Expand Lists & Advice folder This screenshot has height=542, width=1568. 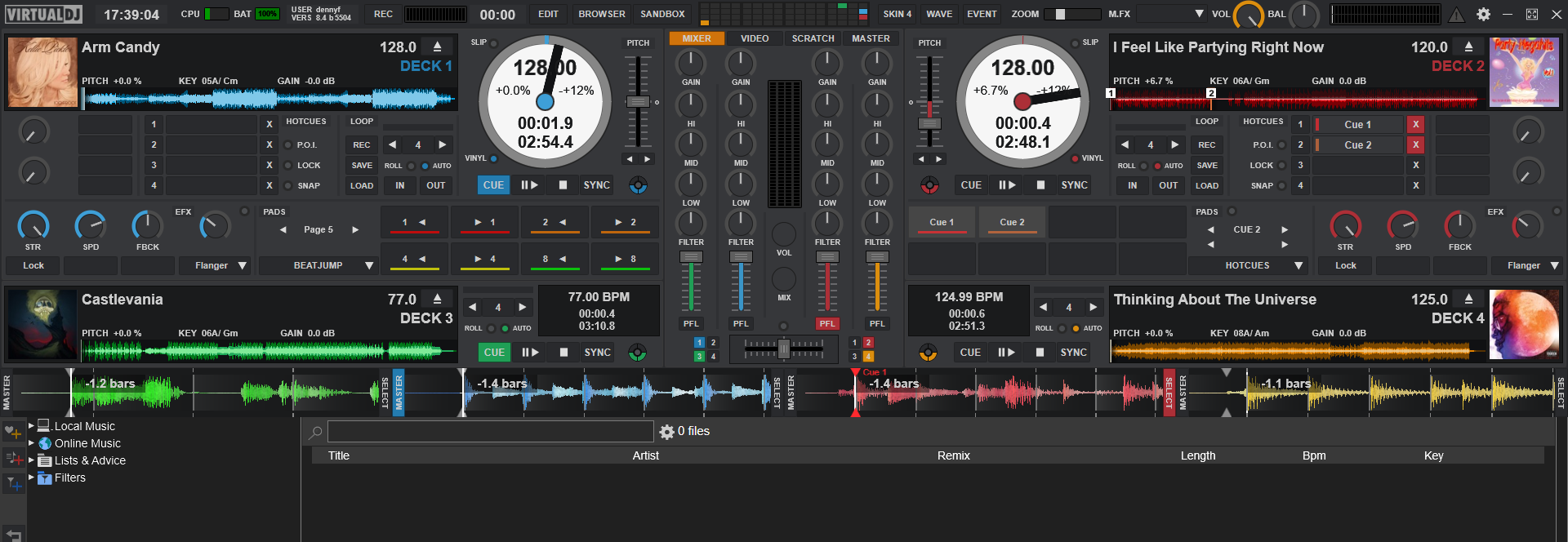pyautogui.click(x=32, y=460)
